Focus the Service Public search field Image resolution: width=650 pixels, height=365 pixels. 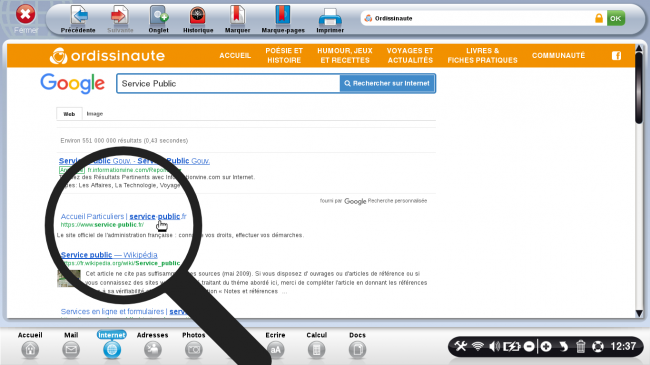click(x=228, y=83)
